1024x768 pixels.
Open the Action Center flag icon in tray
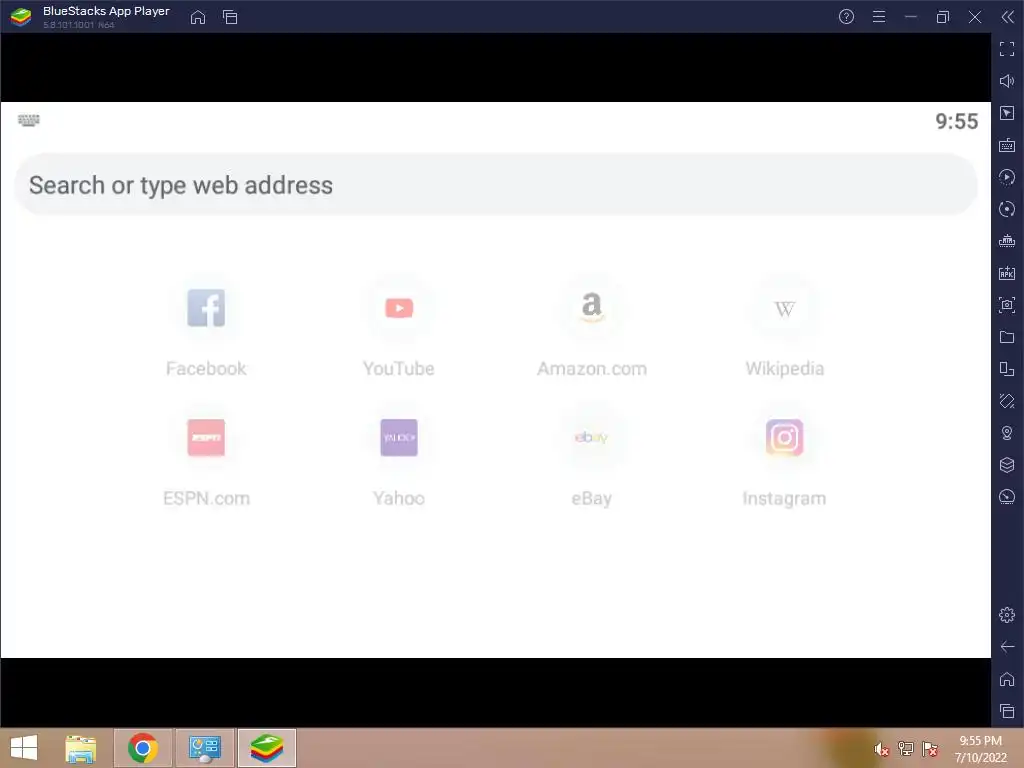coord(930,749)
